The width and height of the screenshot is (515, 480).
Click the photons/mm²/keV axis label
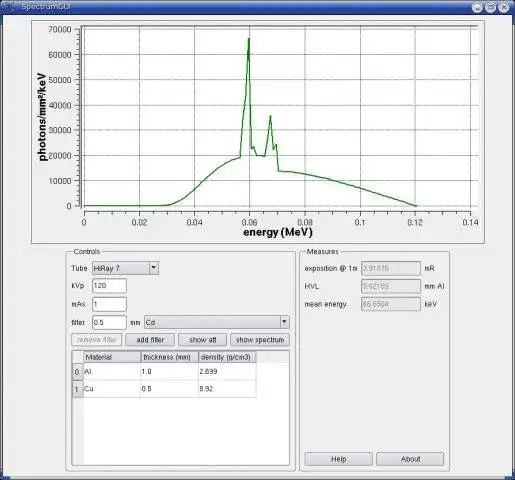[42, 116]
